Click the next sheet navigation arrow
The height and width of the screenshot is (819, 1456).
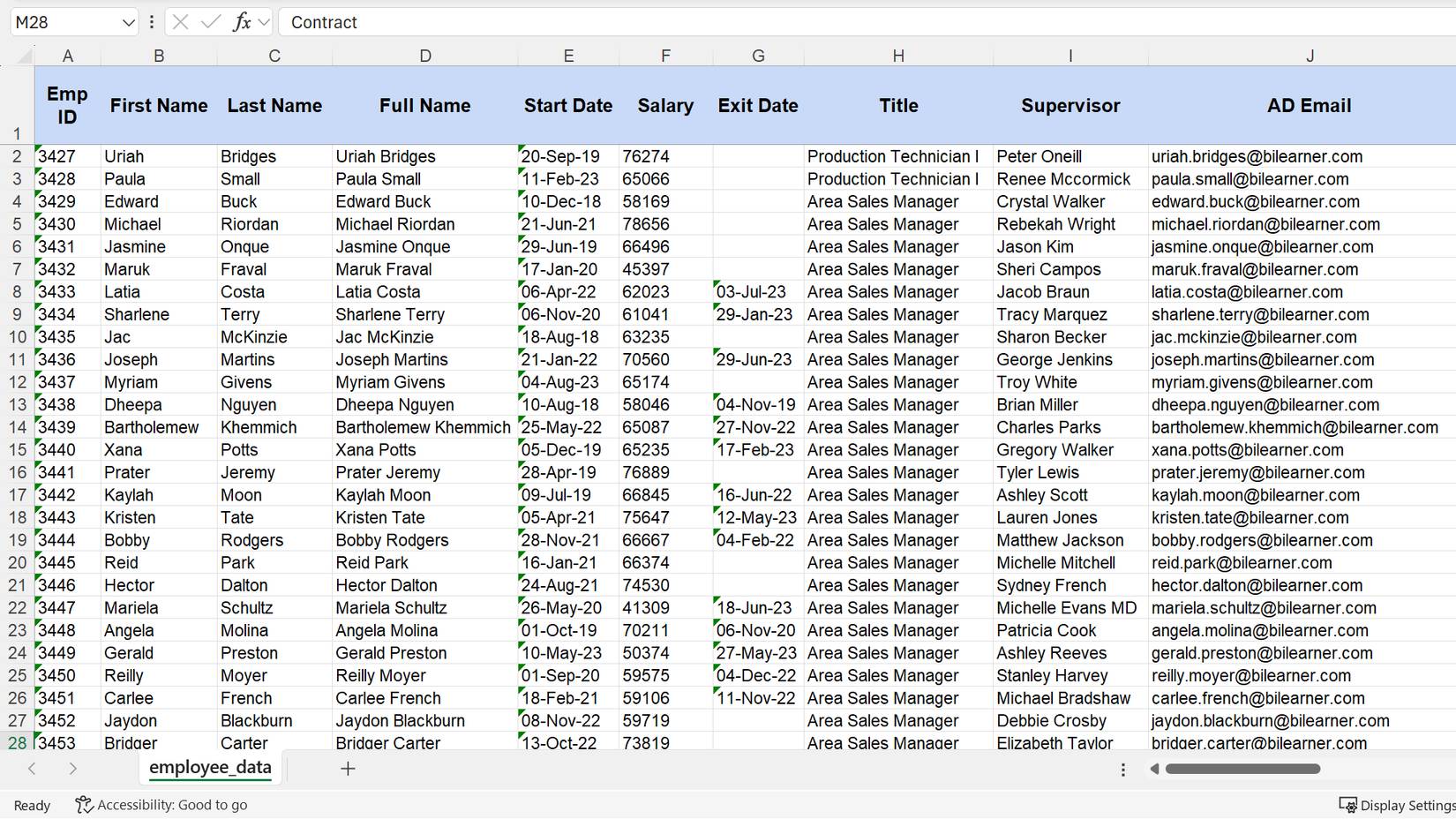[x=74, y=769]
